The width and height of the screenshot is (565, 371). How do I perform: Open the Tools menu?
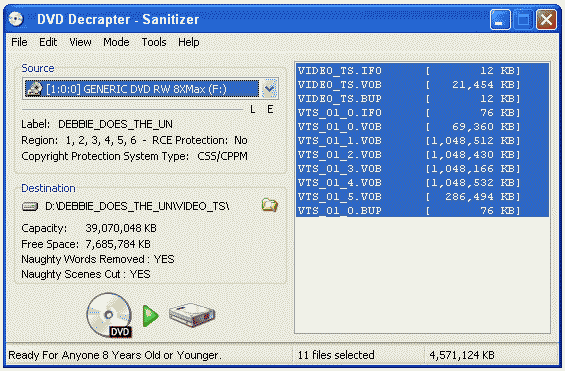[x=154, y=42]
